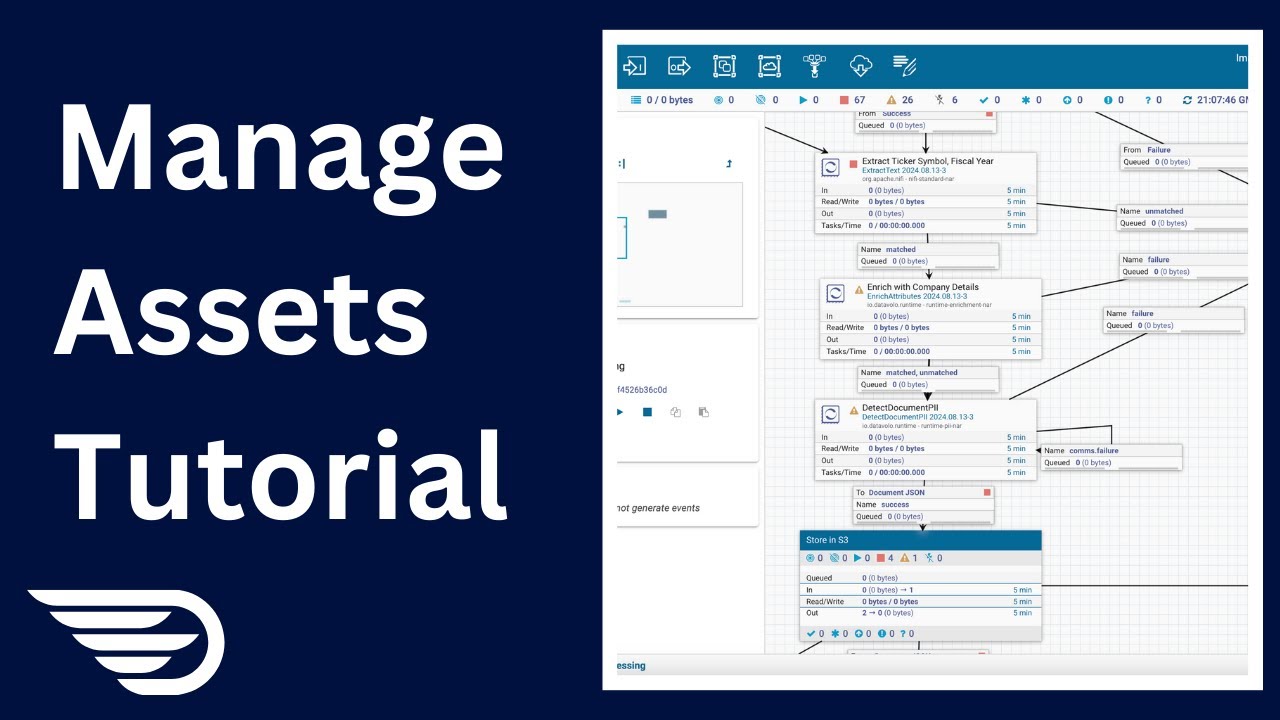This screenshot has height=720, width=1280.
Task: Click the warning triangle on DetectDocumentPII
Action: [854, 410]
